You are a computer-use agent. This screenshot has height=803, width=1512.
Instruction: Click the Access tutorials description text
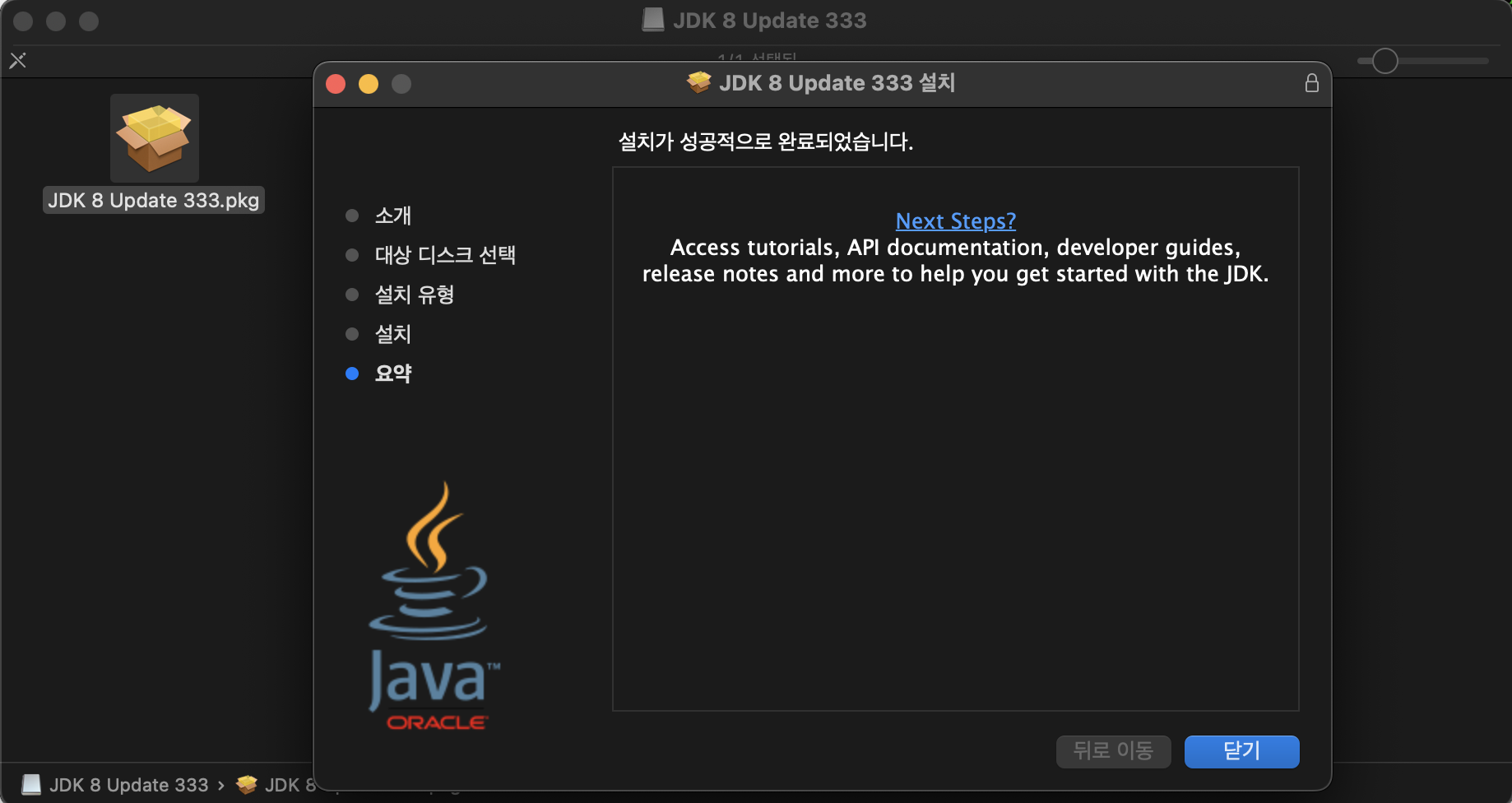[955, 260]
